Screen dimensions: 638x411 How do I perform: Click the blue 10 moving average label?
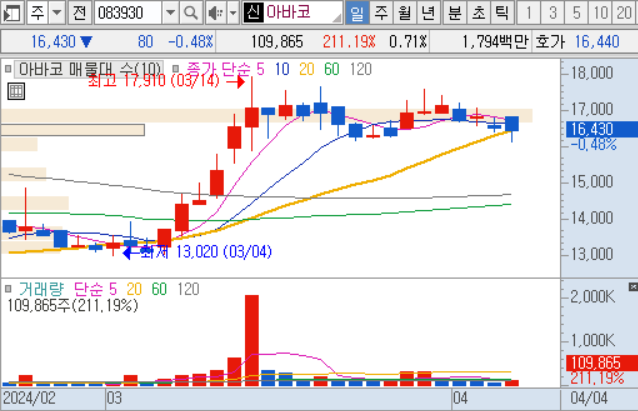click(x=282, y=69)
